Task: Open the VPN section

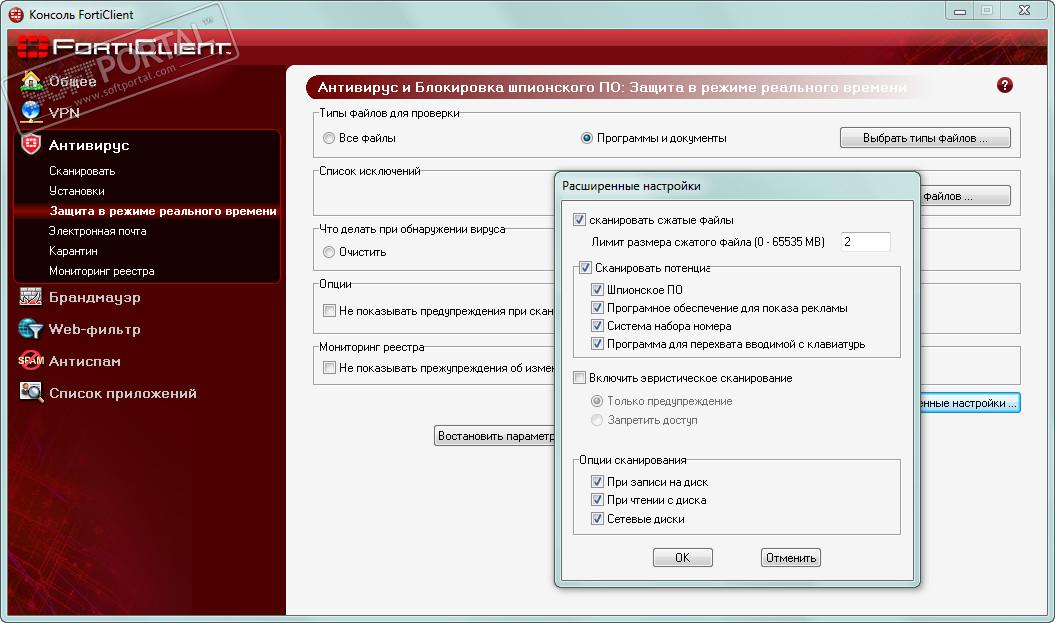Action: pyautogui.click(x=65, y=113)
